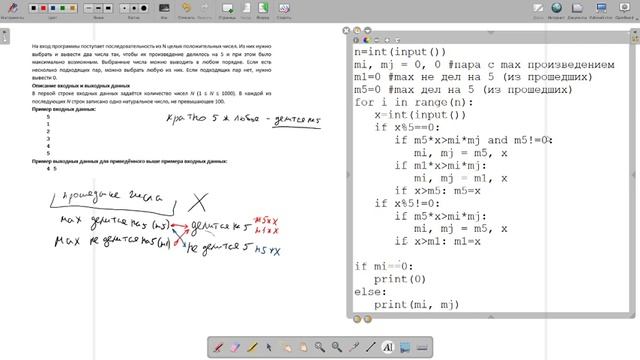Open the Internet browser mode globe
Screen dimensions: 640x360
tap(556, 8)
